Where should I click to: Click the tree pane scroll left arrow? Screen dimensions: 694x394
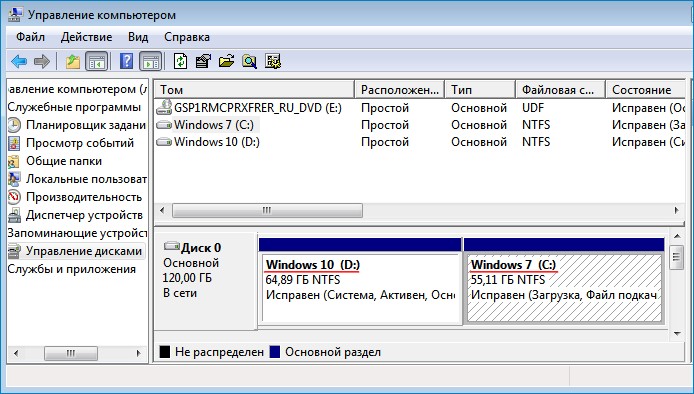pos(16,353)
